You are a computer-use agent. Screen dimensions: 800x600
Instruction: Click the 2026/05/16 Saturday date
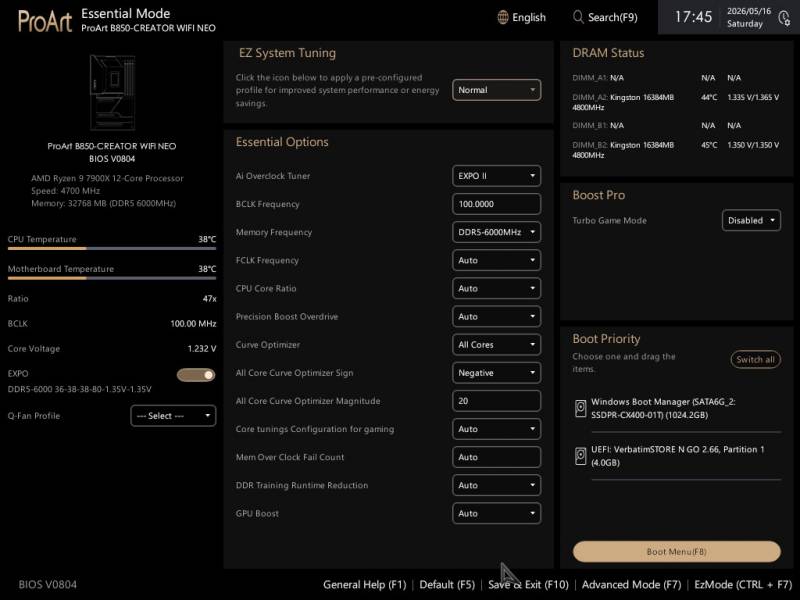click(x=748, y=17)
